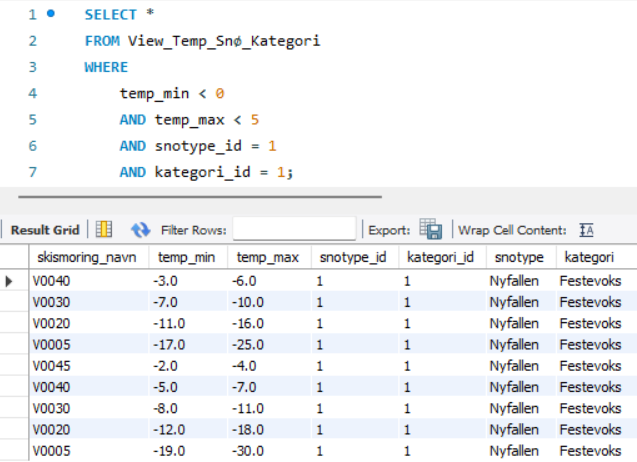Click line number 7 in the gutter

pyautogui.click(x=32, y=172)
